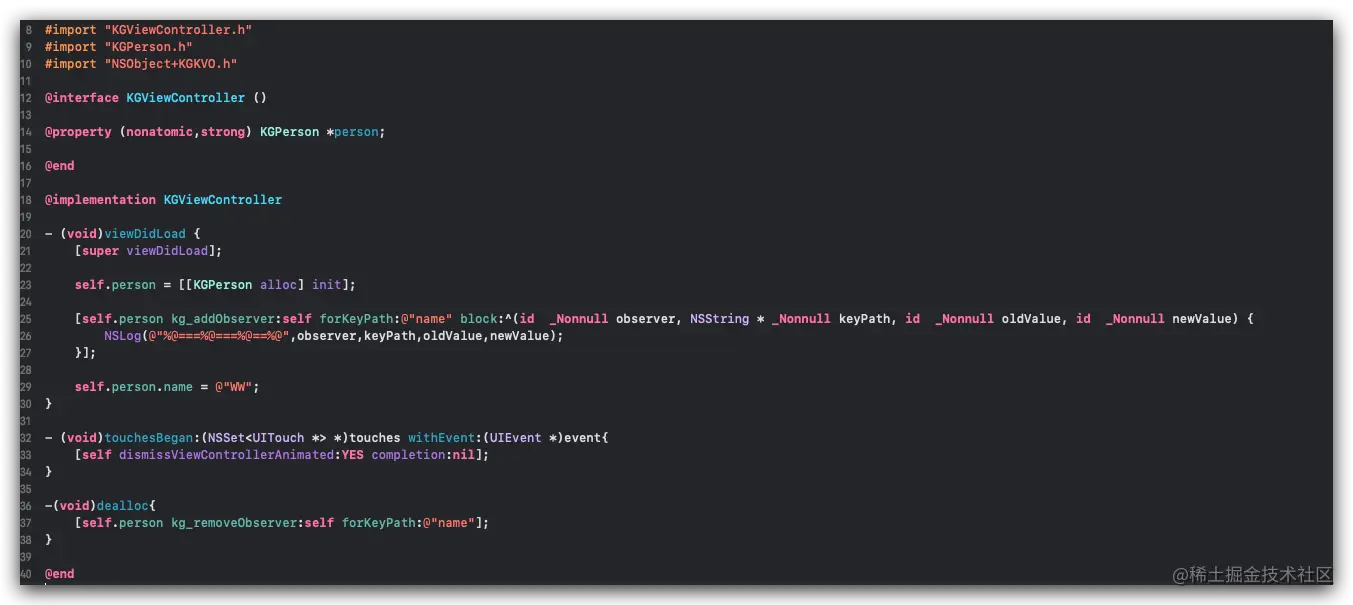Click the dealloc method name

pos(122,506)
